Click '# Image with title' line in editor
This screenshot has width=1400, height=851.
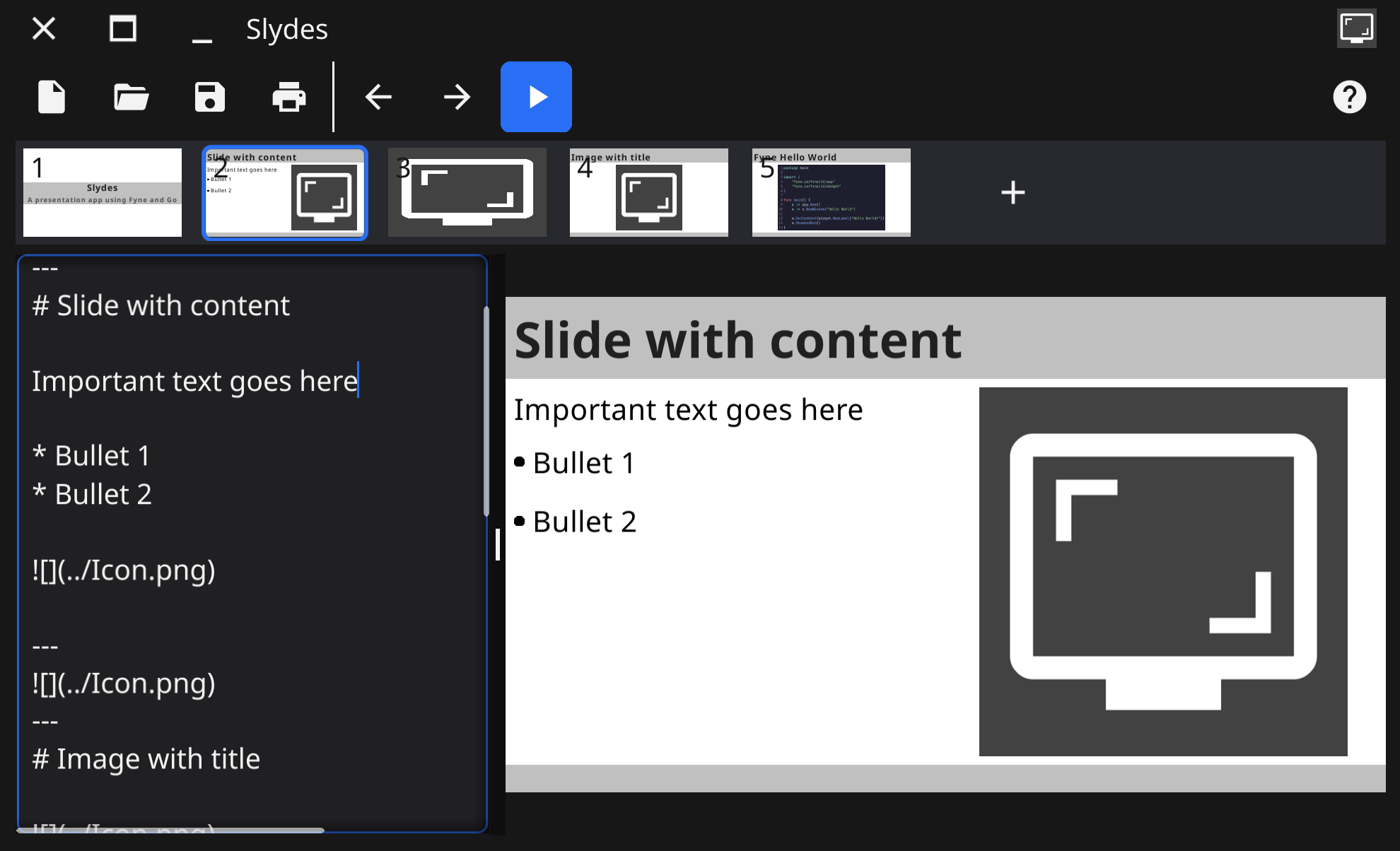[x=146, y=759]
